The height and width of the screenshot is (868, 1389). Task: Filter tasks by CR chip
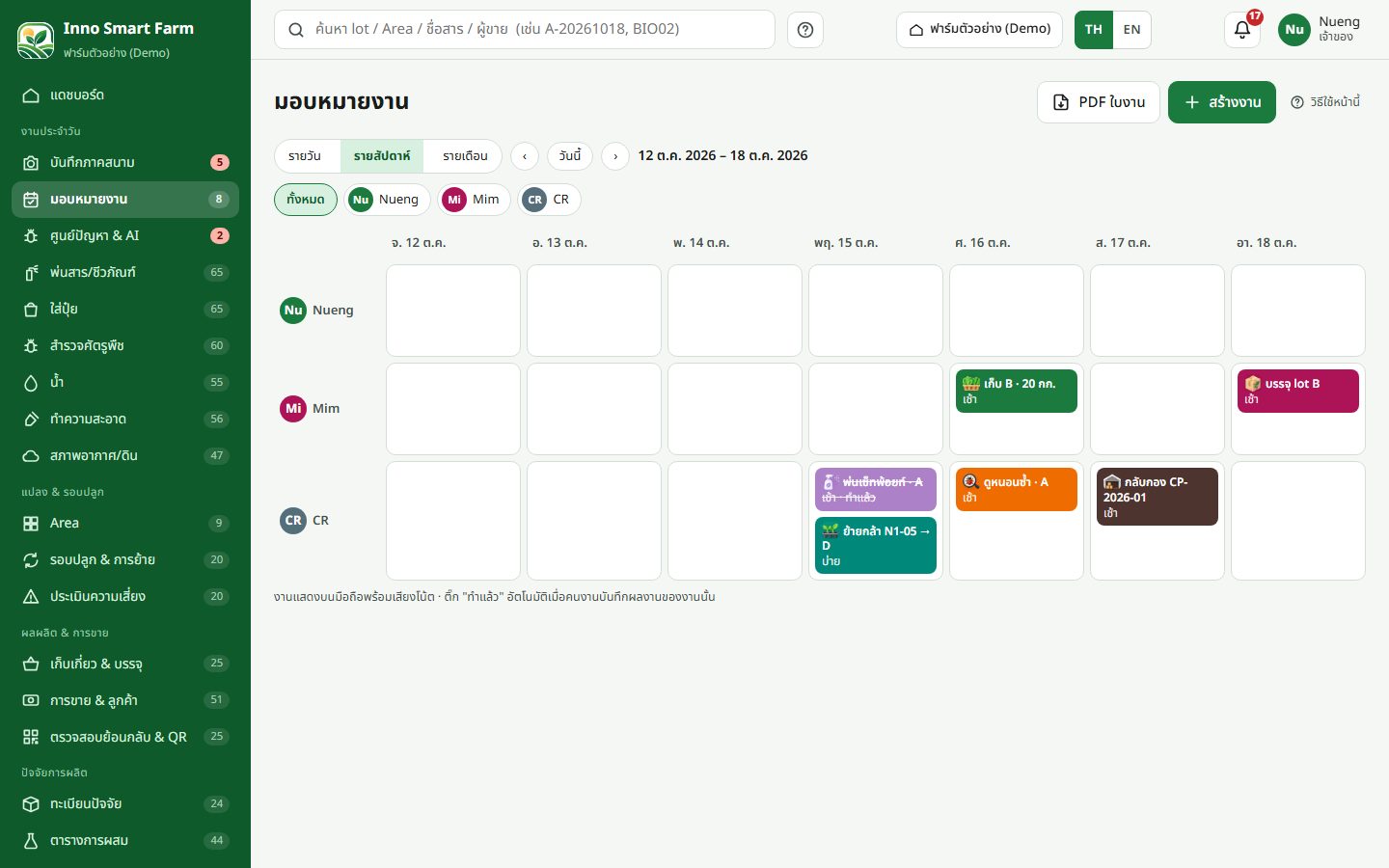(x=550, y=200)
